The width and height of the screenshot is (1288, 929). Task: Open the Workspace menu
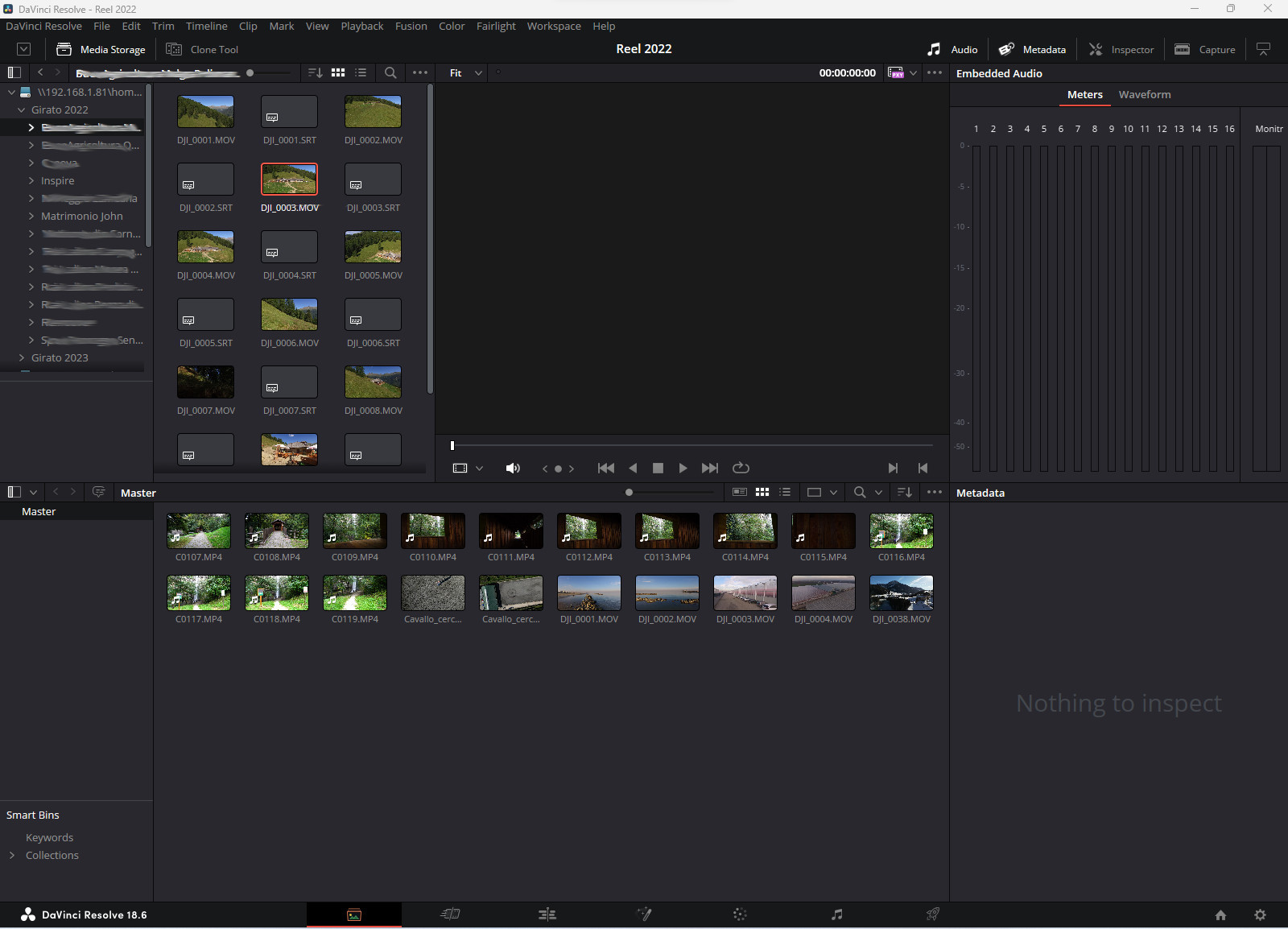[554, 26]
